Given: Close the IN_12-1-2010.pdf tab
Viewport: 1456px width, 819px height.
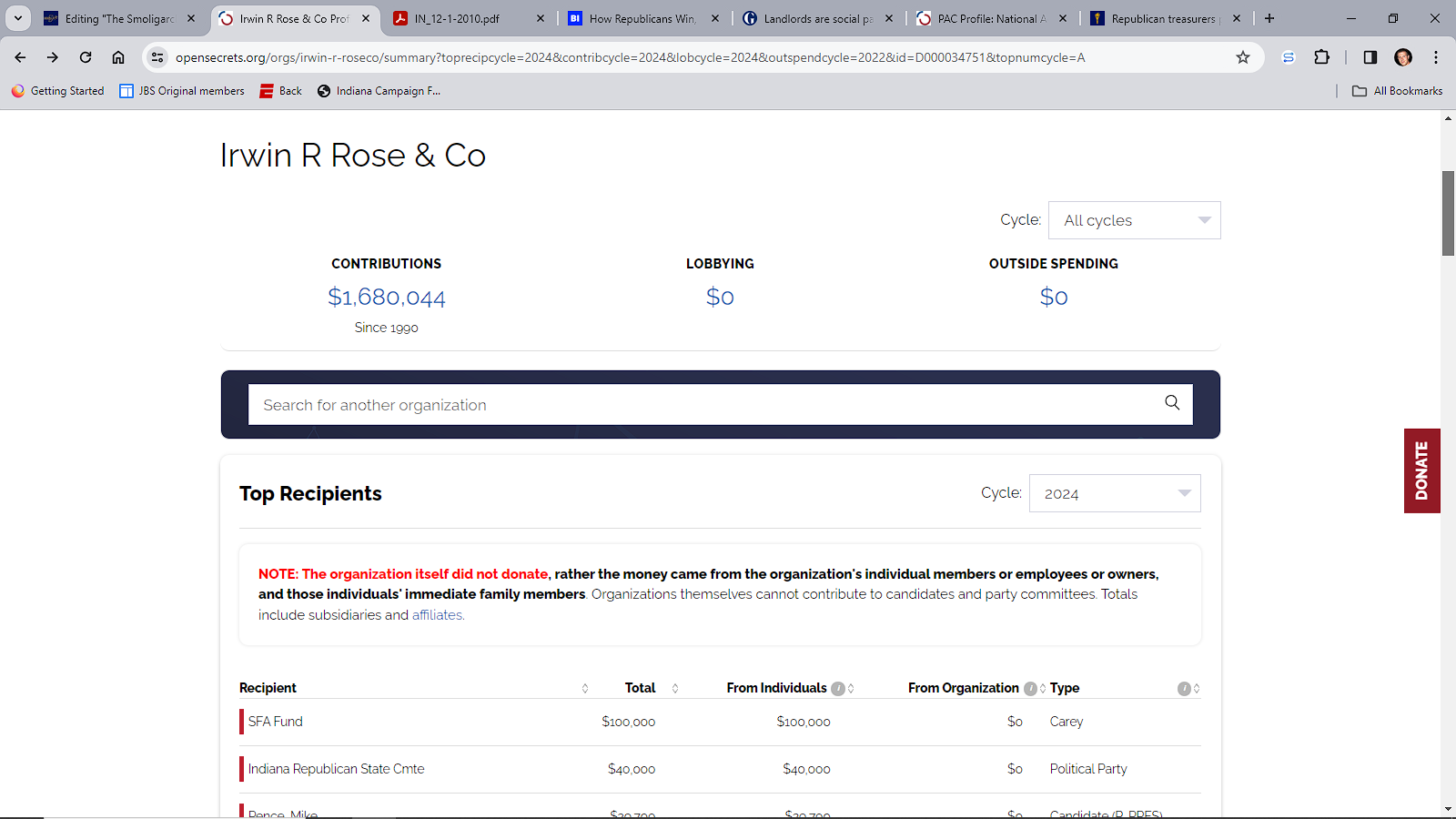Looking at the screenshot, I should (x=541, y=18).
